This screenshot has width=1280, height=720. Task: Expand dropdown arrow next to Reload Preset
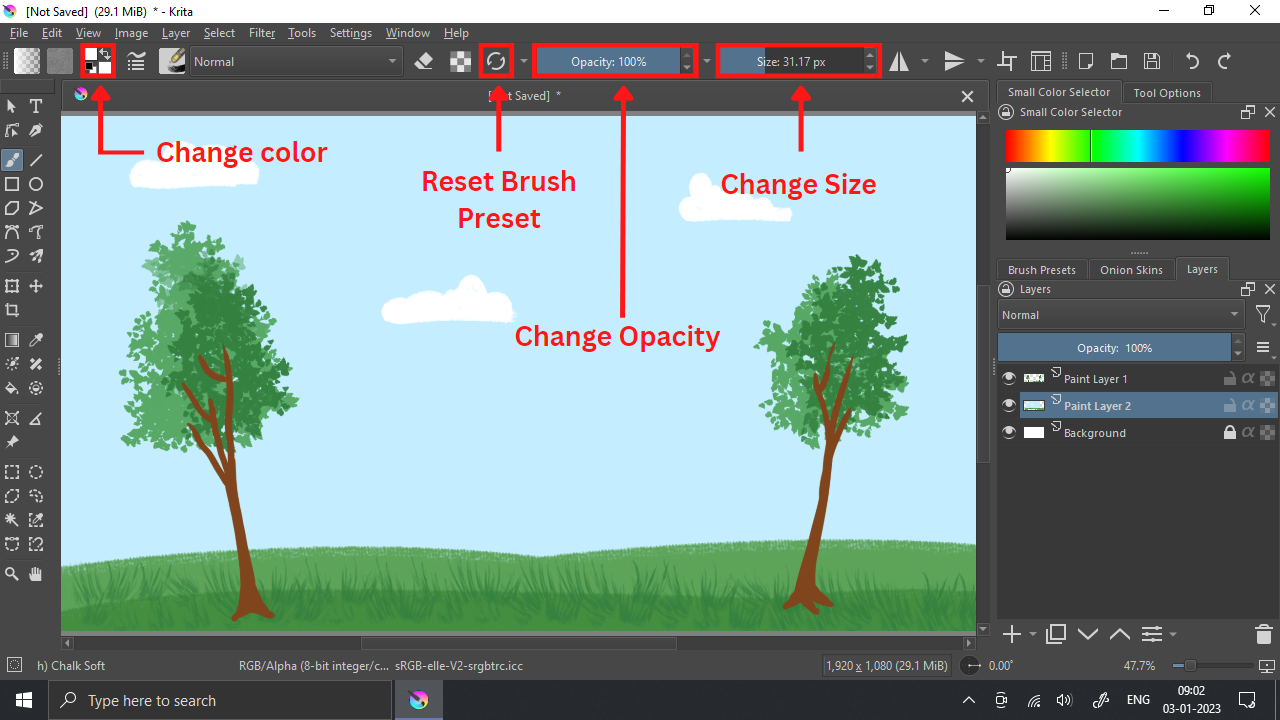click(524, 61)
